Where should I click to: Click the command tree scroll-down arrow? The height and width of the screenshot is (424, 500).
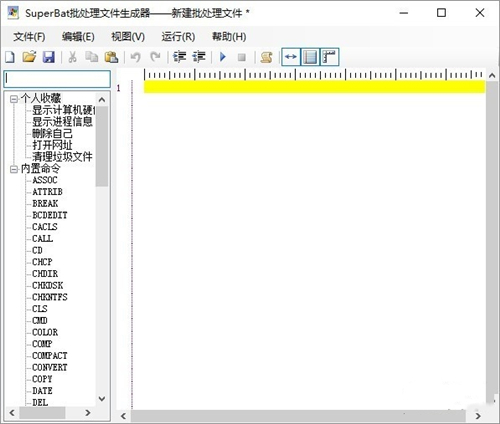102,399
